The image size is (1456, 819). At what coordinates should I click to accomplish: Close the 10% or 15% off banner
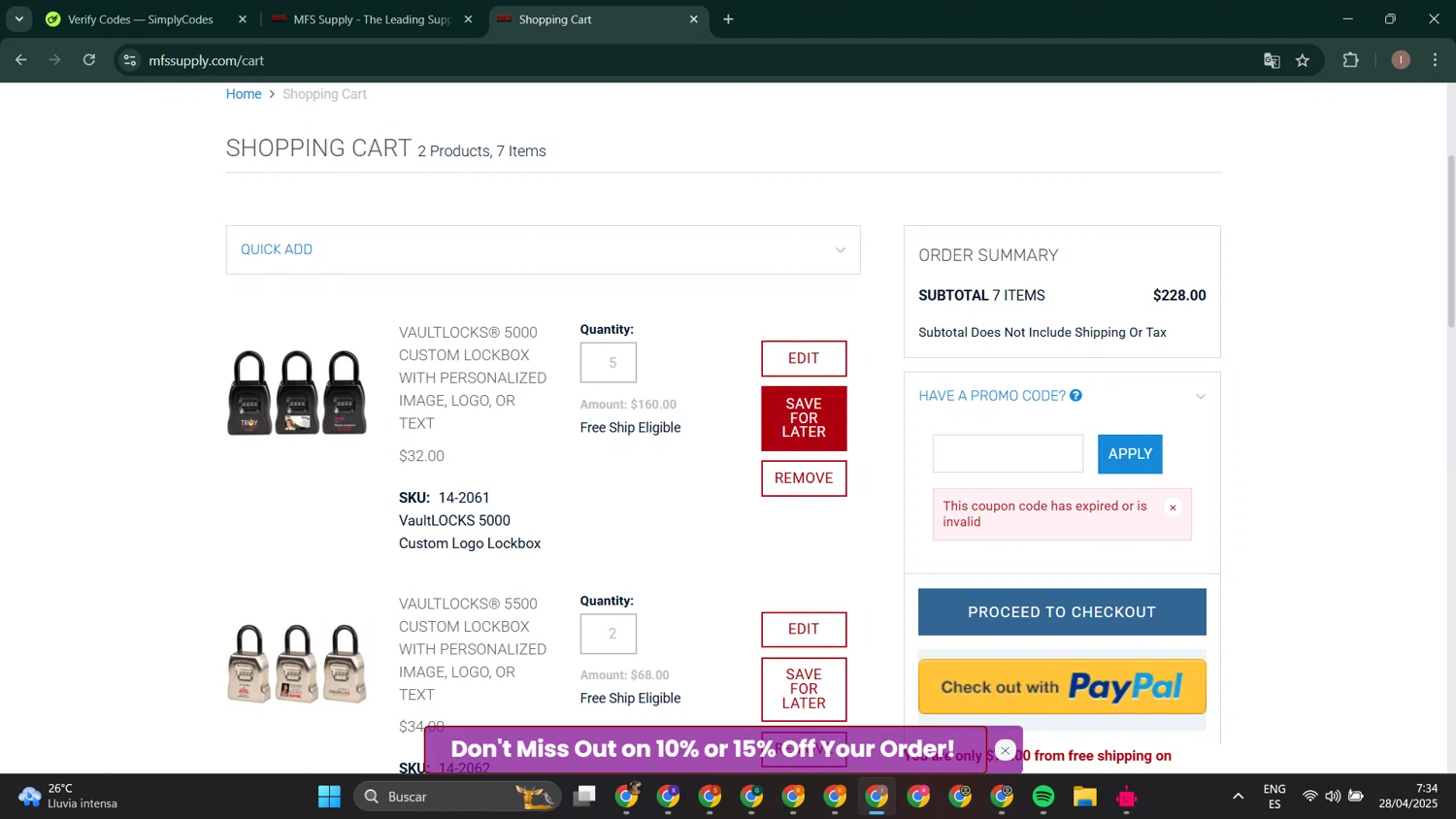(1006, 750)
